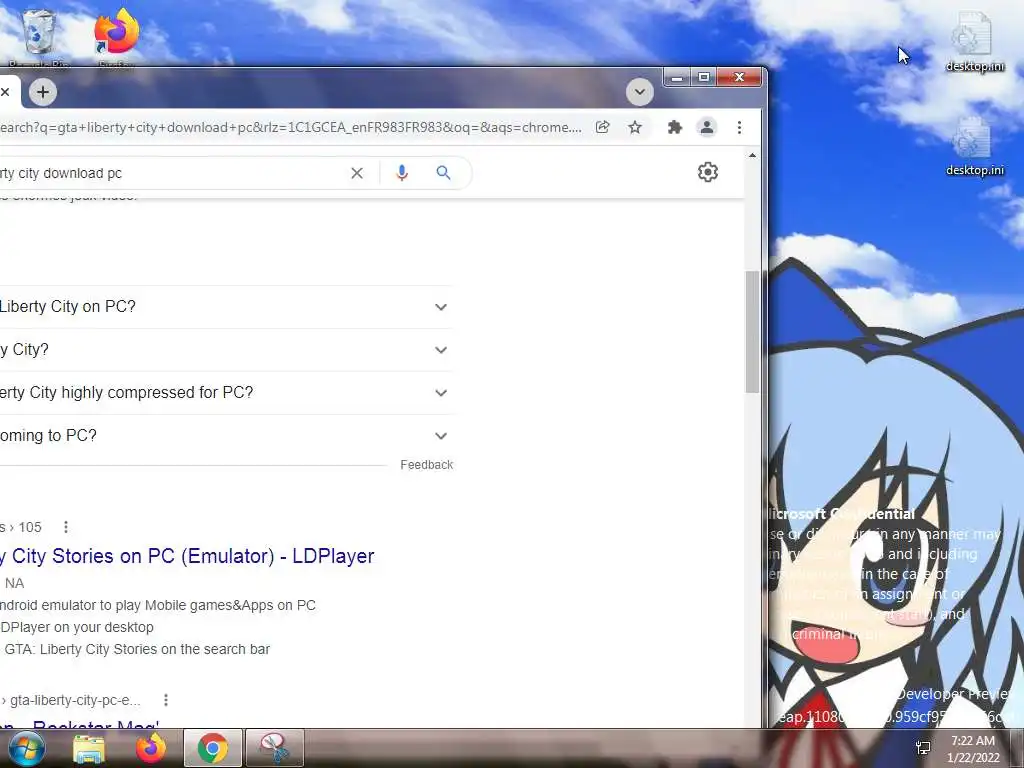Image resolution: width=1024 pixels, height=768 pixels.
Task: Open the tab search dropdown arrow
Action: pos(639,92)
